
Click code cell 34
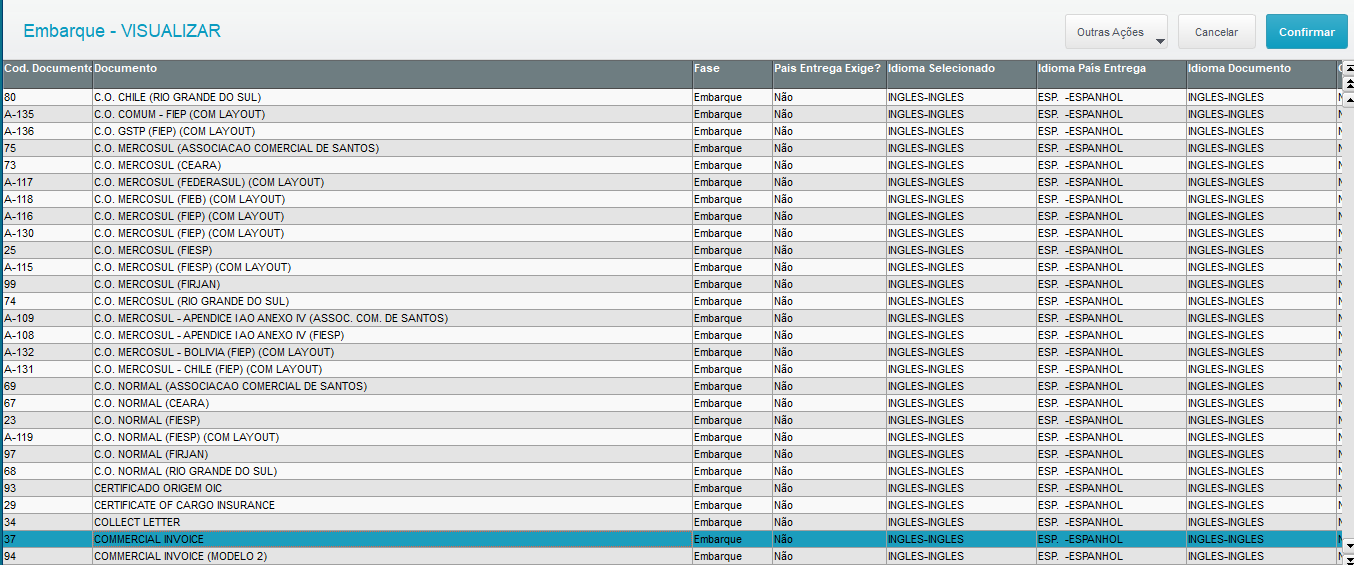(x=47, y=522)
